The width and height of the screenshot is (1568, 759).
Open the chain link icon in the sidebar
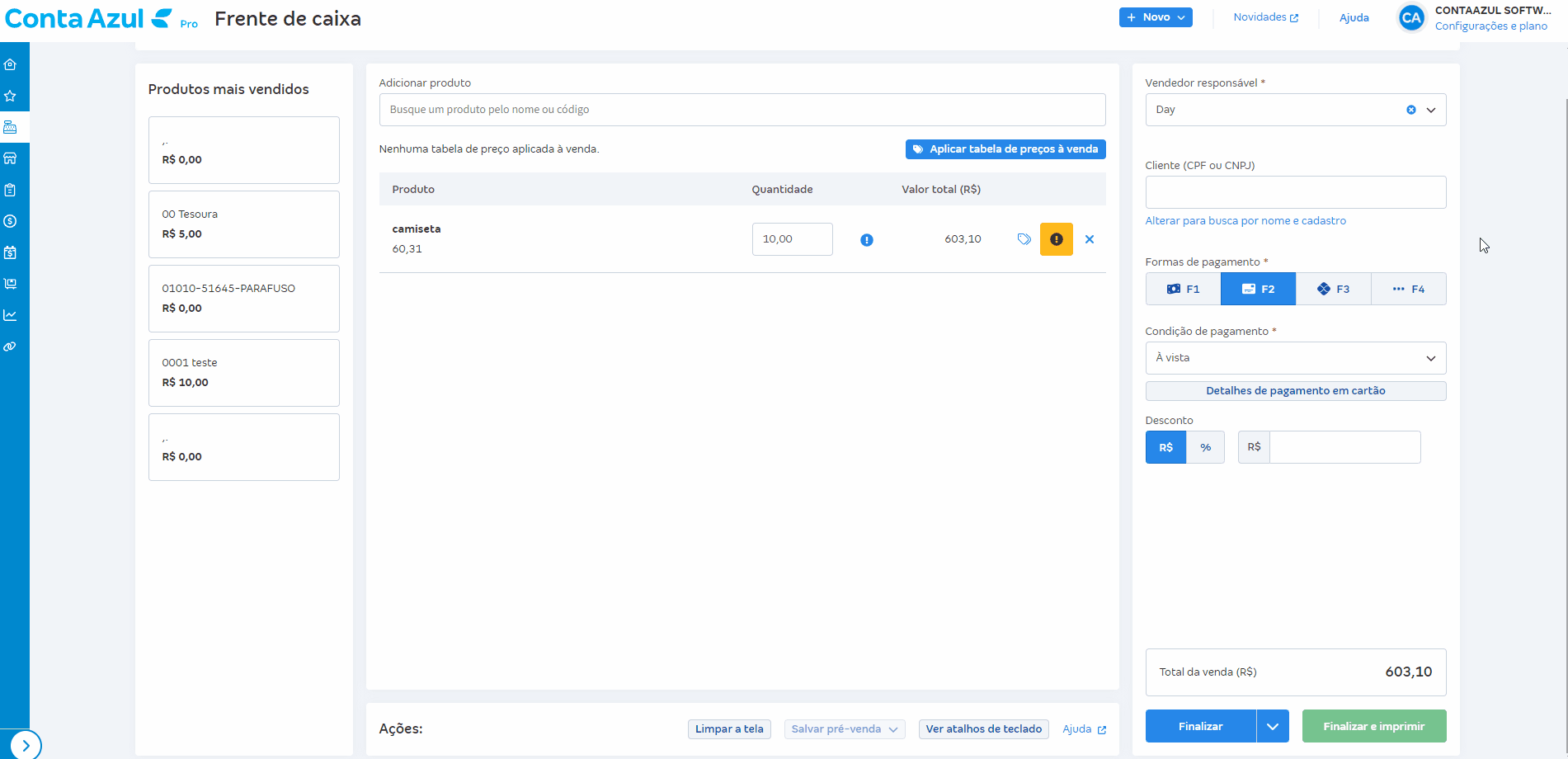[11, 346]
